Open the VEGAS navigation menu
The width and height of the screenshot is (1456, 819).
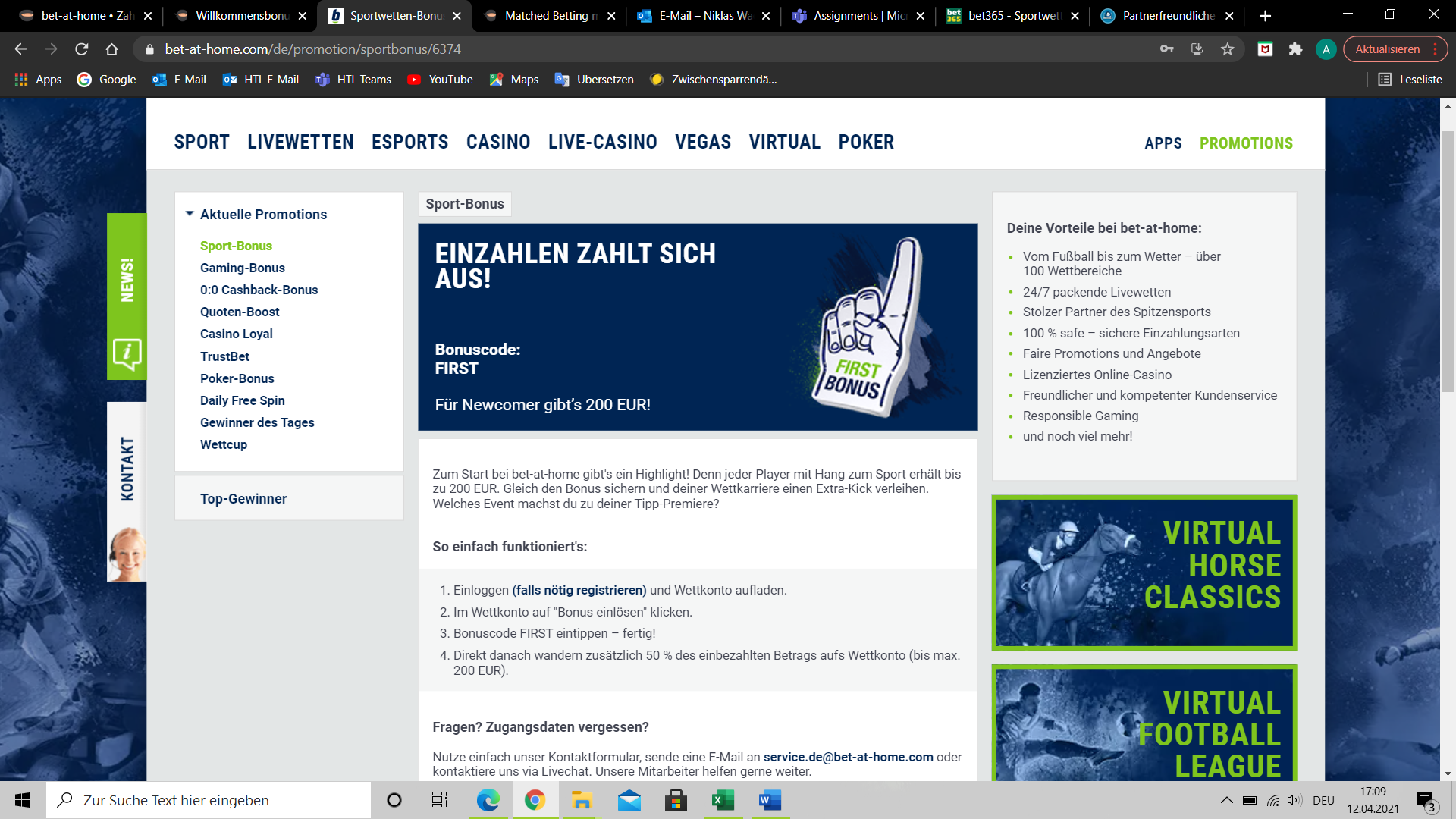703,142
